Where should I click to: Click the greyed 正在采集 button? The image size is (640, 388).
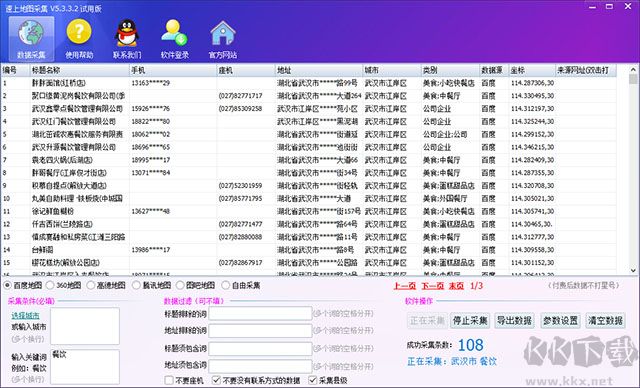427,321
